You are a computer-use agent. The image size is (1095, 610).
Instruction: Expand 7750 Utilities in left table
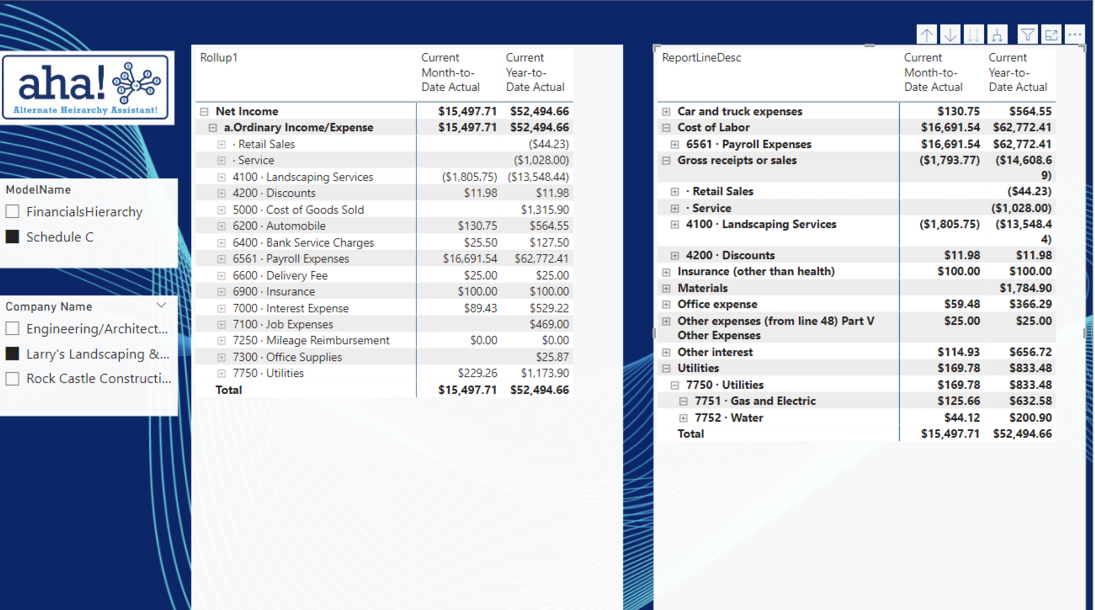click(221, 374)
